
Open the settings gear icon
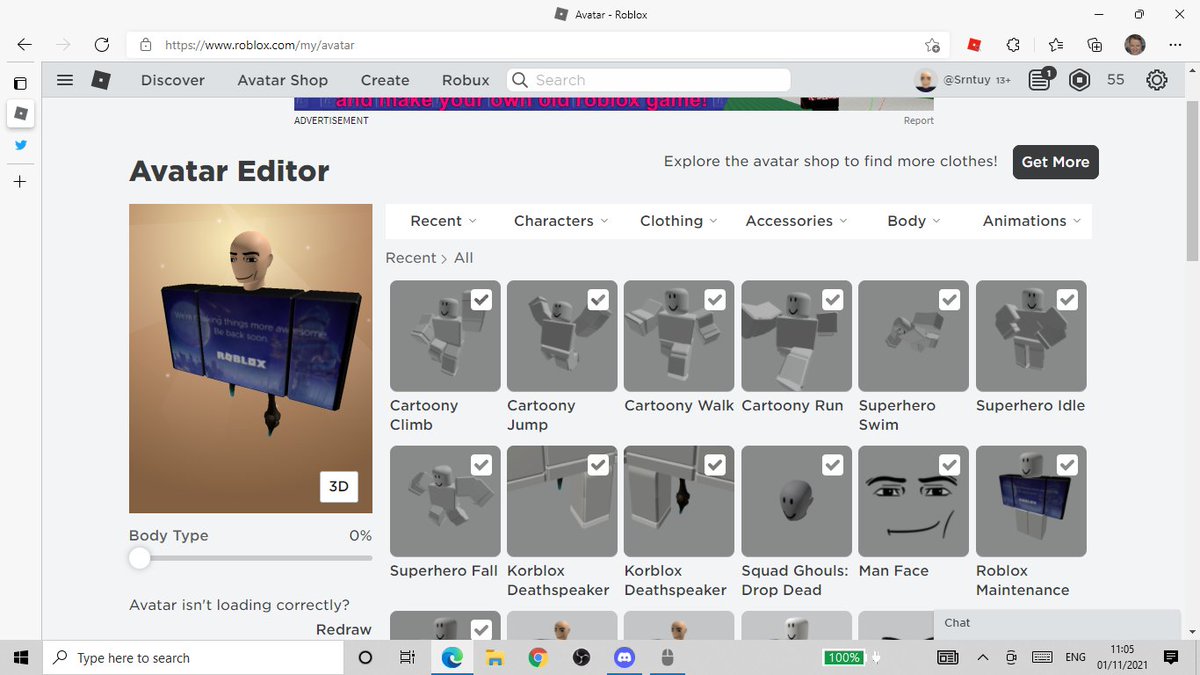tap(1157, 80)
